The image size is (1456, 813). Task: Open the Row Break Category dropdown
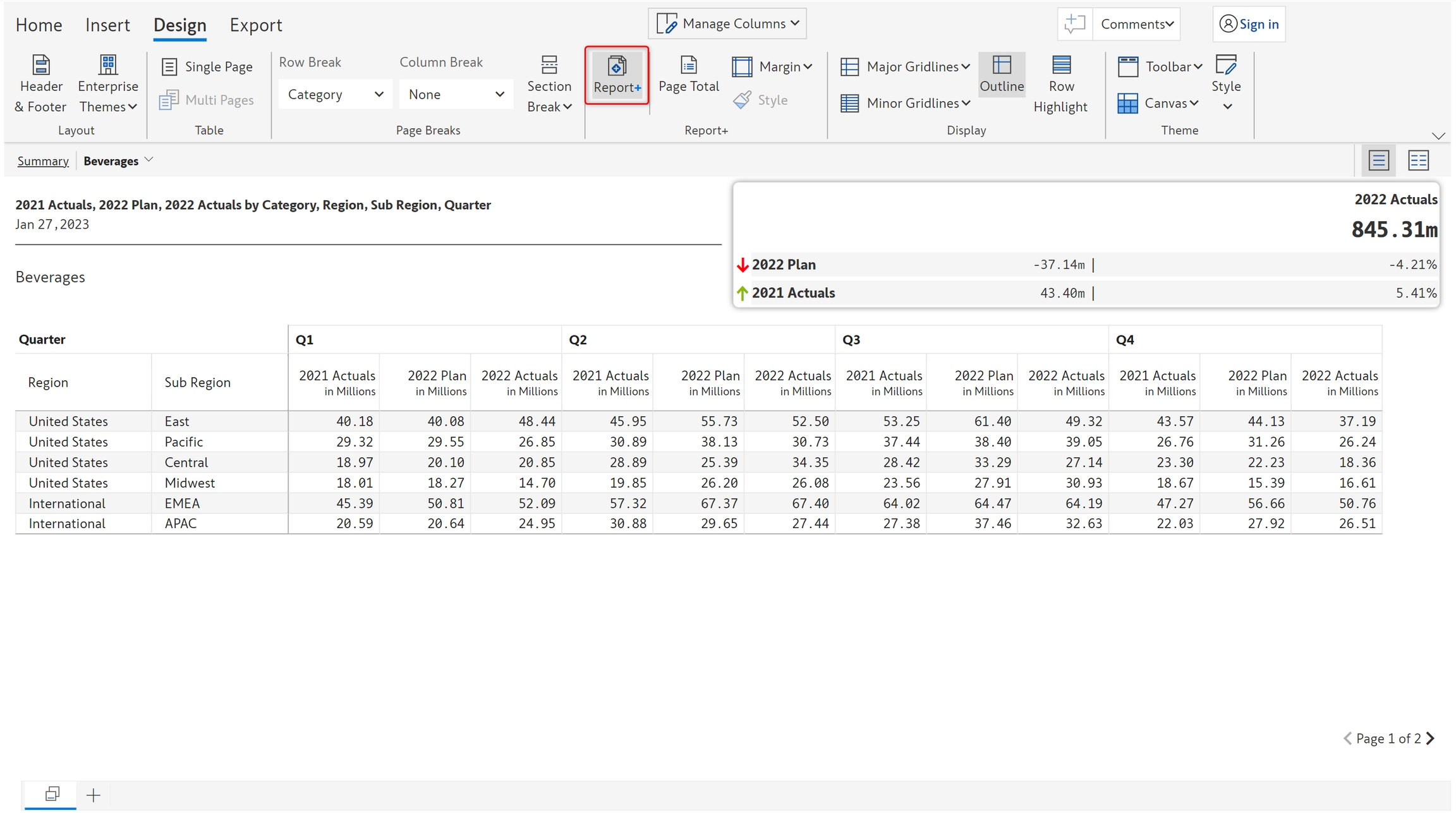point(335,94)
